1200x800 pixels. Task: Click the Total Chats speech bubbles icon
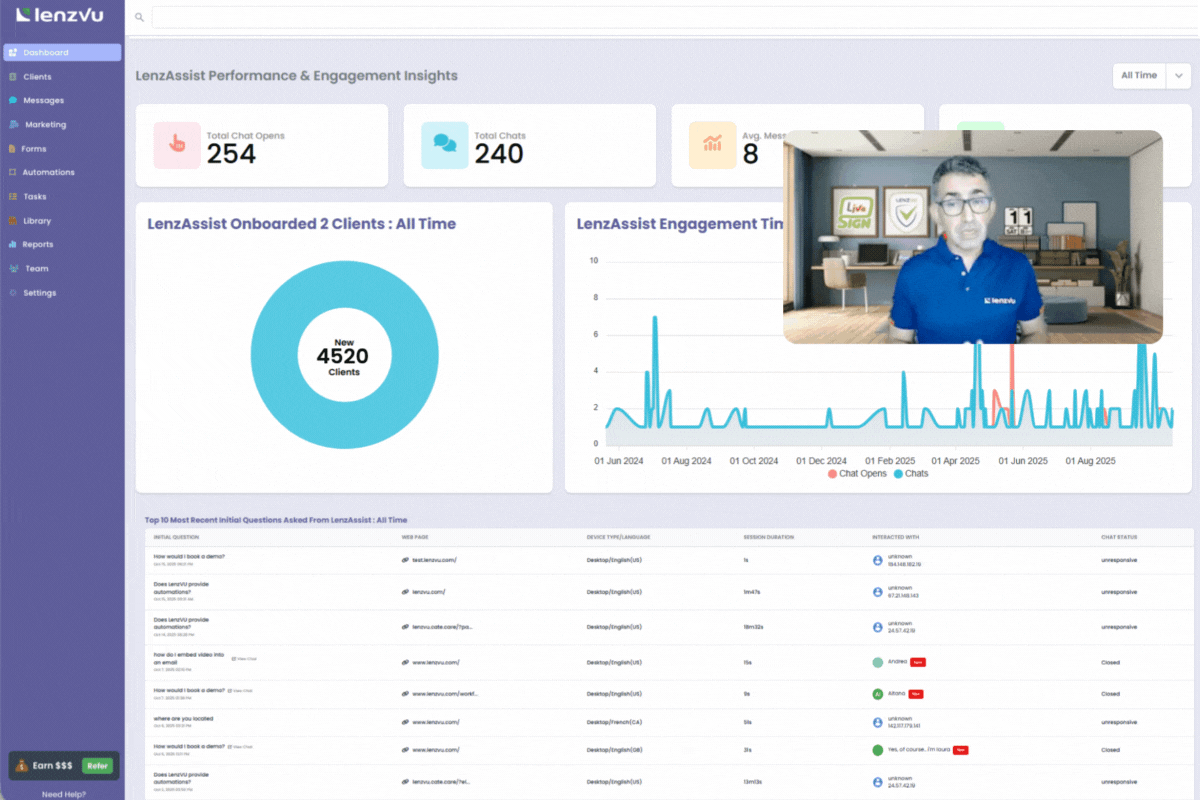(445, 145)
